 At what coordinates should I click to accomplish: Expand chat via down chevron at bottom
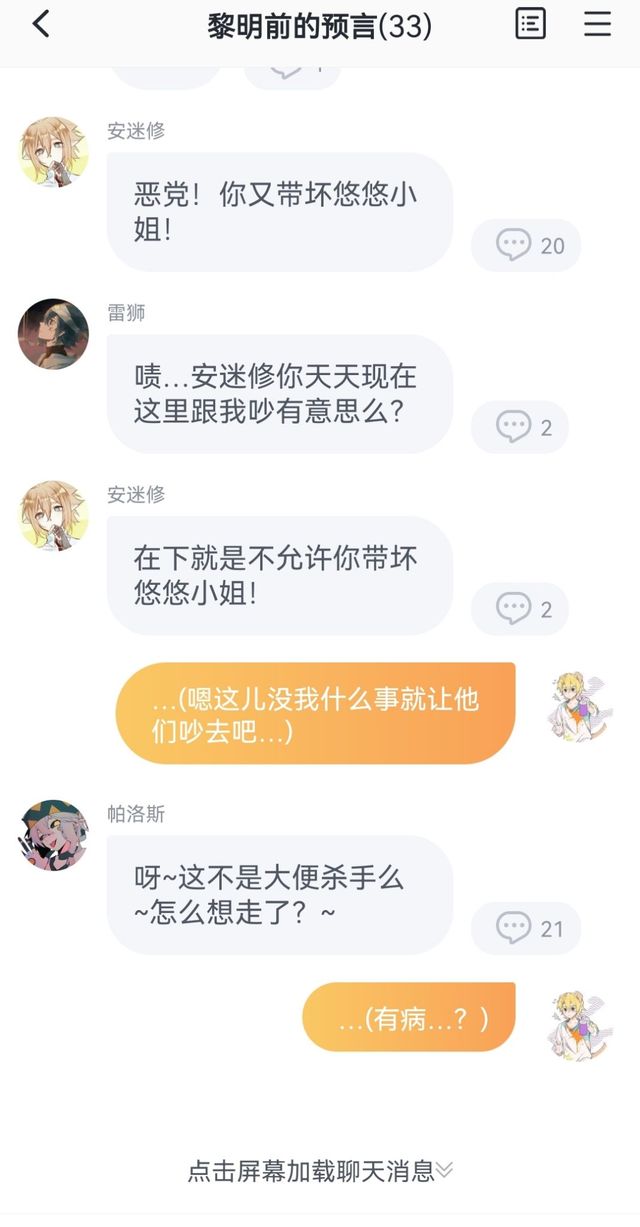pos(444,1170)
